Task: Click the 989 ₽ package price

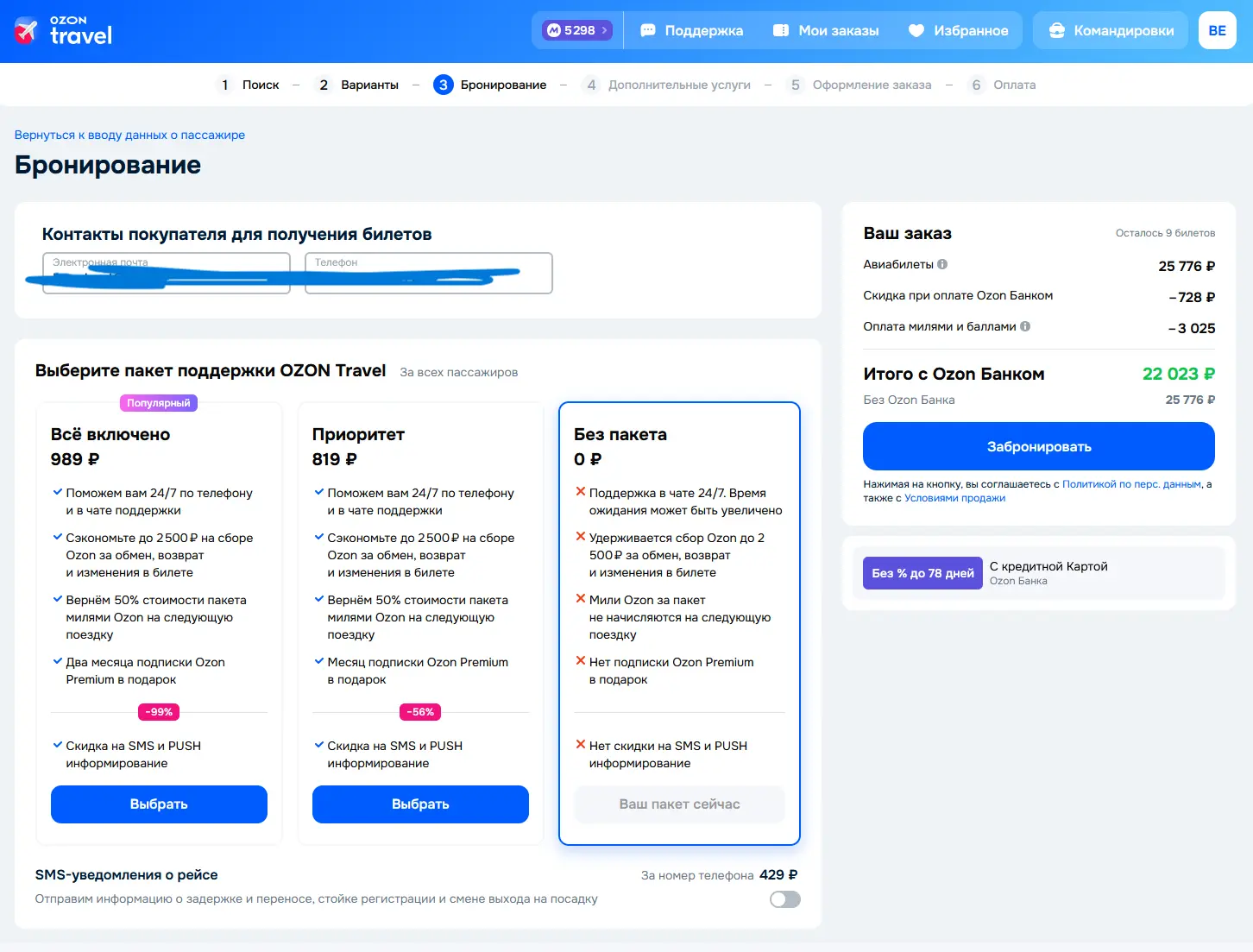Action: (75, 459)
